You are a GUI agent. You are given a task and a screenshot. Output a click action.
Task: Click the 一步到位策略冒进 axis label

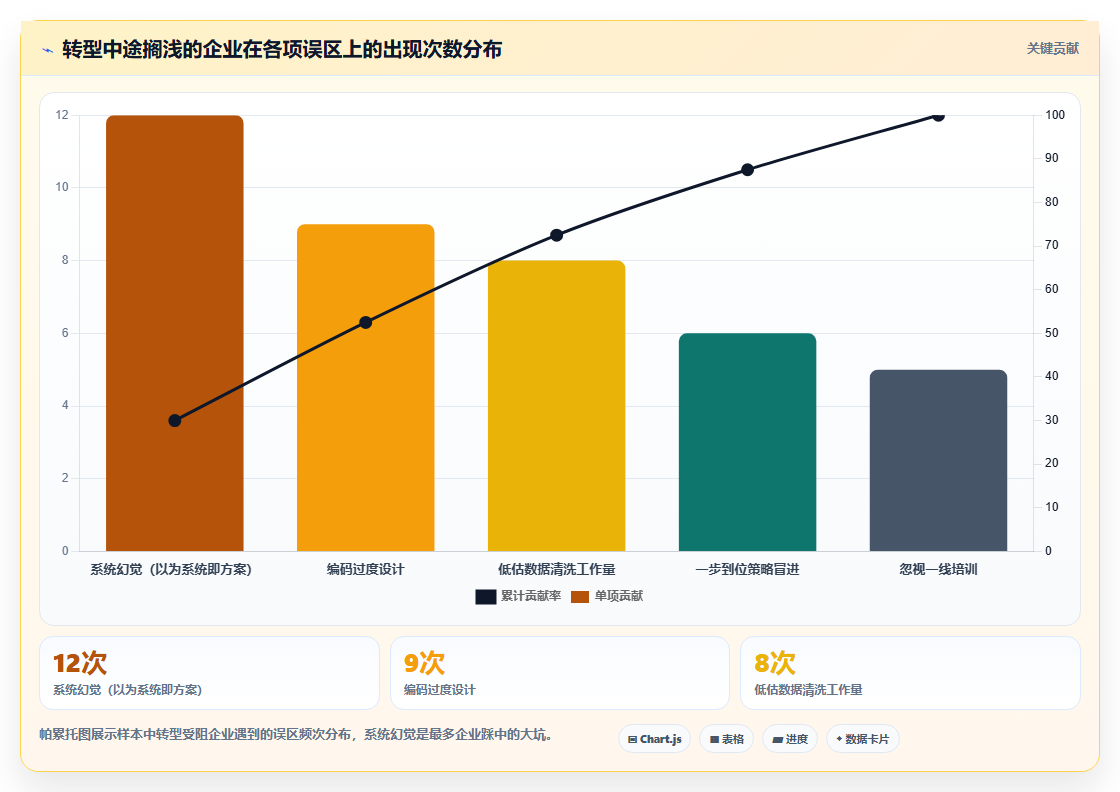[747, 570]
